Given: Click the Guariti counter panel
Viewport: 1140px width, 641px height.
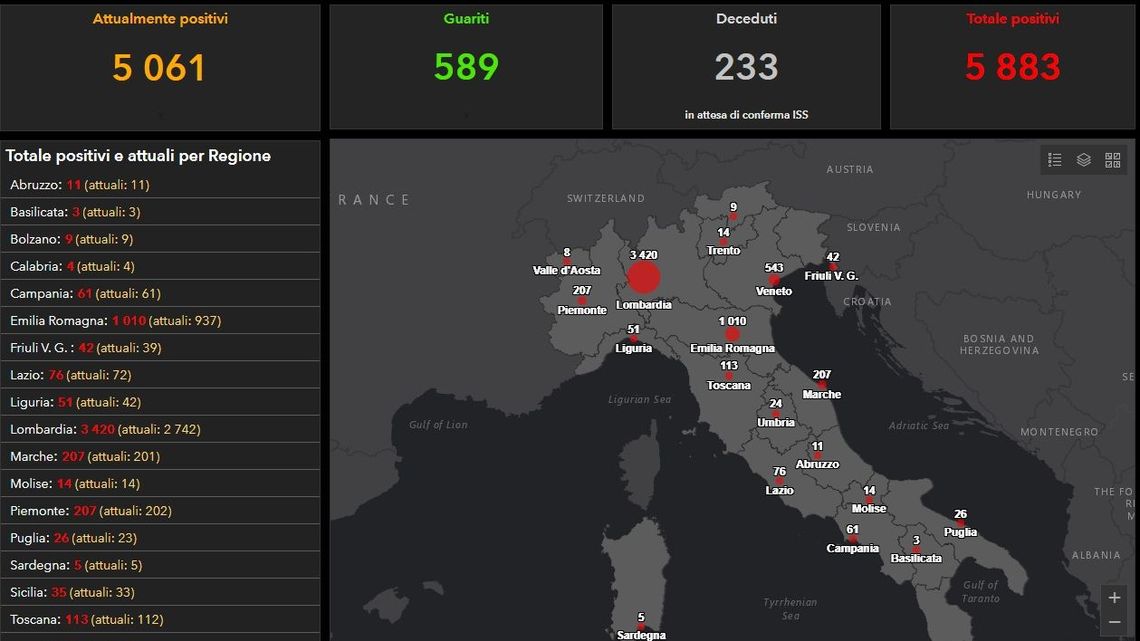Looking at the screenshot, I should tap(466, 67).
